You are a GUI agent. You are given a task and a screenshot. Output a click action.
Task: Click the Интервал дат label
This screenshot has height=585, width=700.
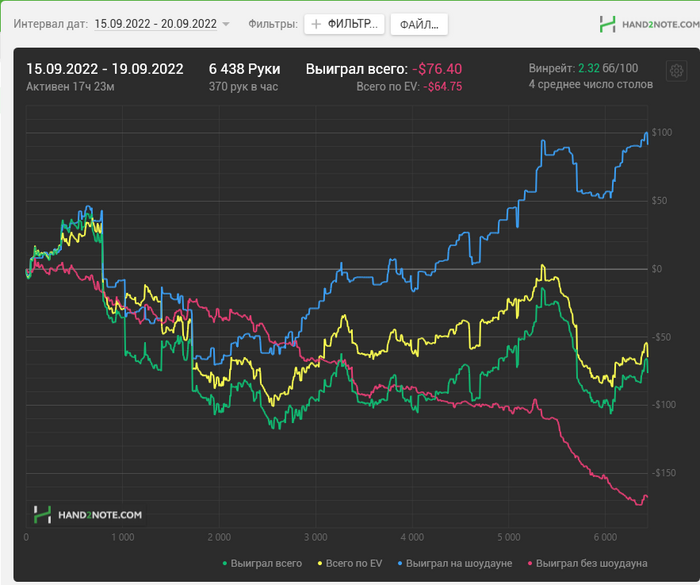(x=50, y=24)
